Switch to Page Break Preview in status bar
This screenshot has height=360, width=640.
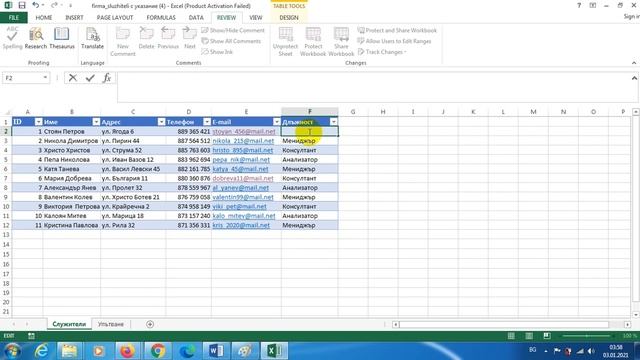(547, 336)
